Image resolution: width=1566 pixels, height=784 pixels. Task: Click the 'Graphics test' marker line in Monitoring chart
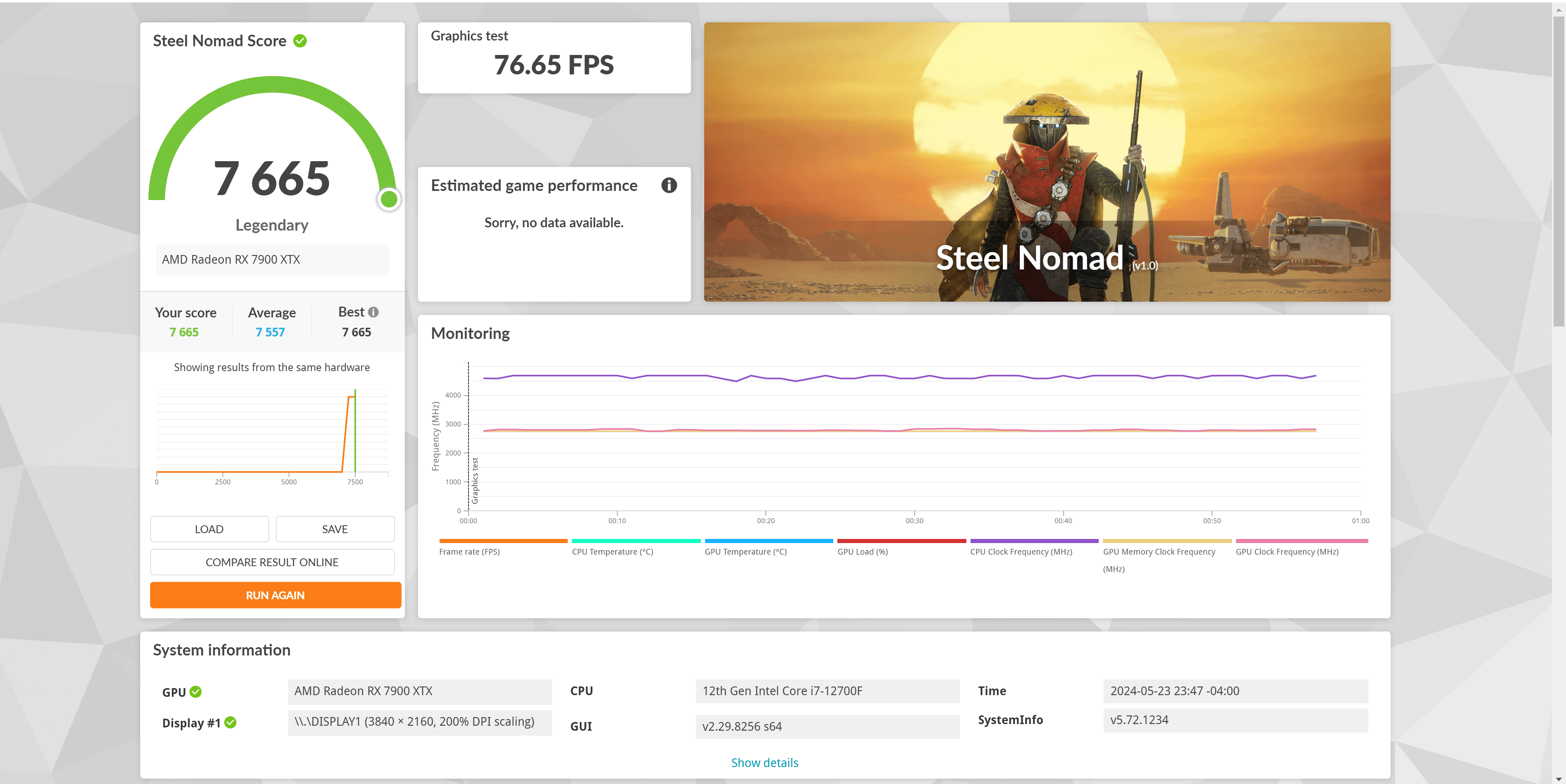tap(469, 436)
